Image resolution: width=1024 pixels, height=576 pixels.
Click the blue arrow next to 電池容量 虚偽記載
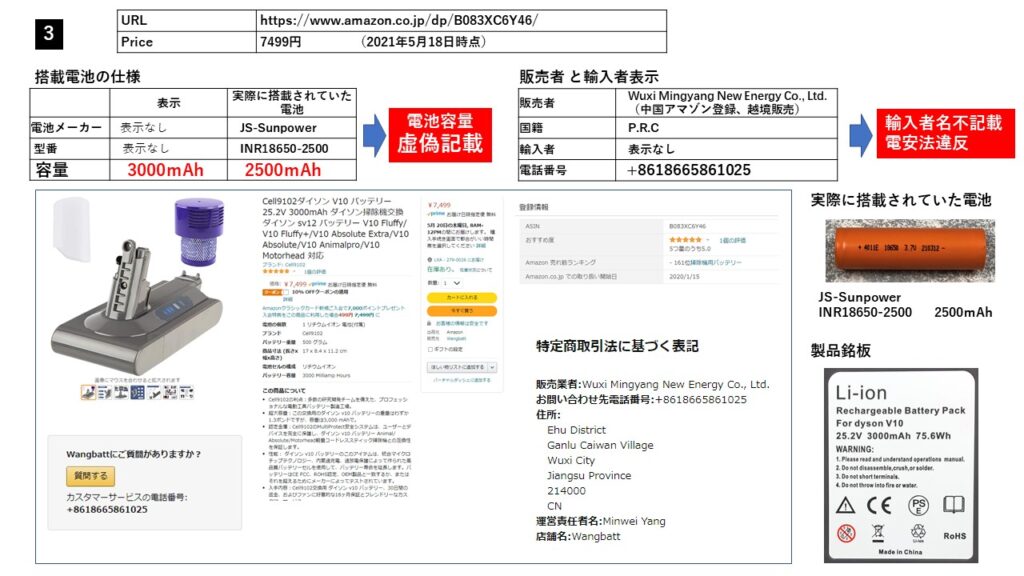tap(373, 134)
